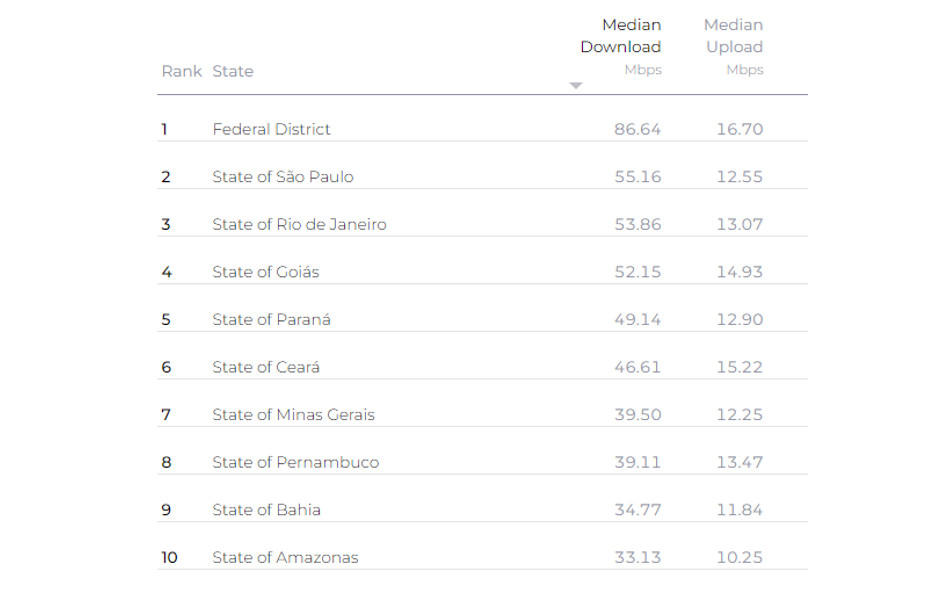Click the 16.70 upload speed value
The height and width of the screenshot is (600, 936).
(740, 129)
